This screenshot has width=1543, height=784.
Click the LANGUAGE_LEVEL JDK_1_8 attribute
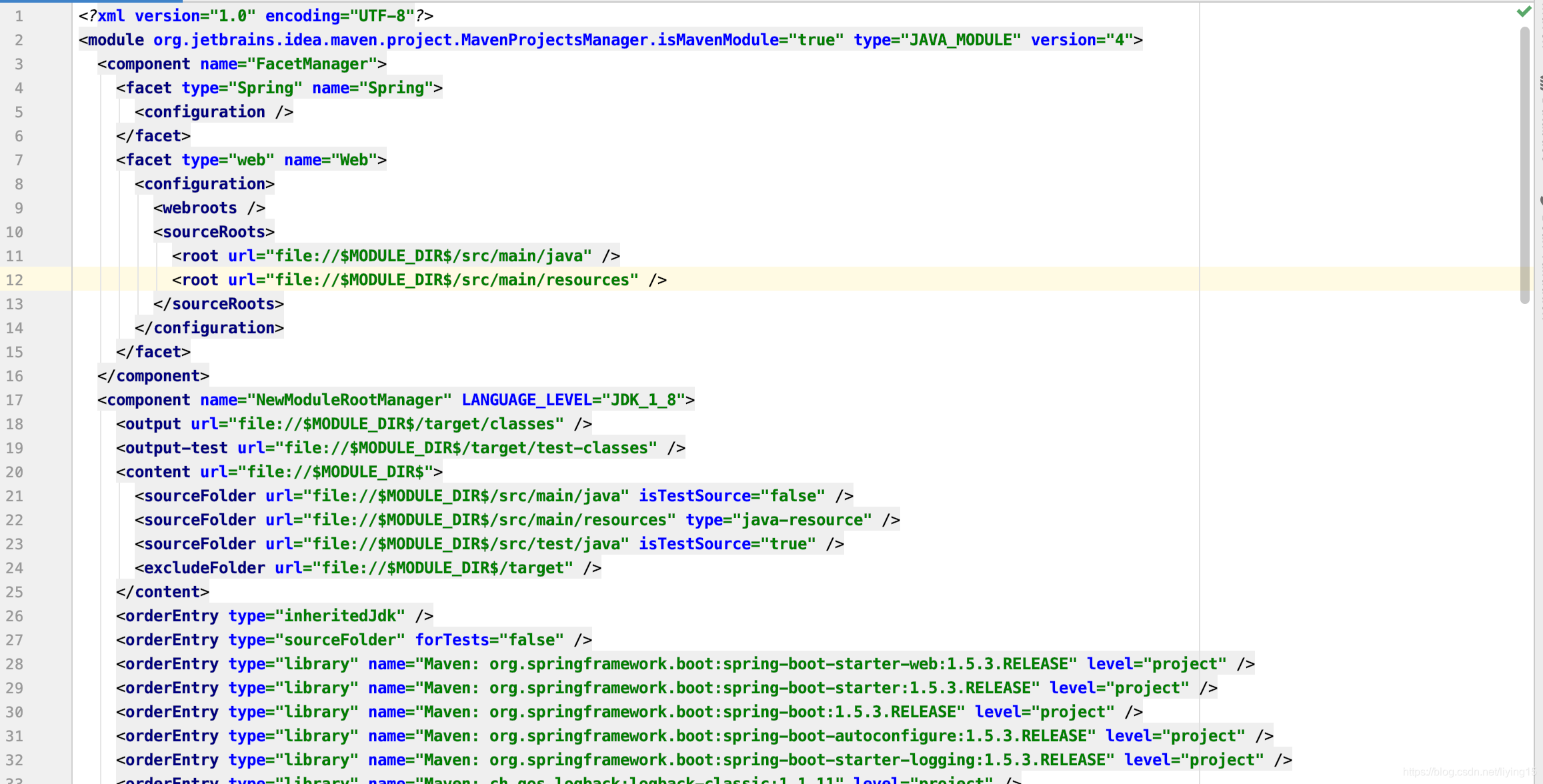click(x=573, y=400)
